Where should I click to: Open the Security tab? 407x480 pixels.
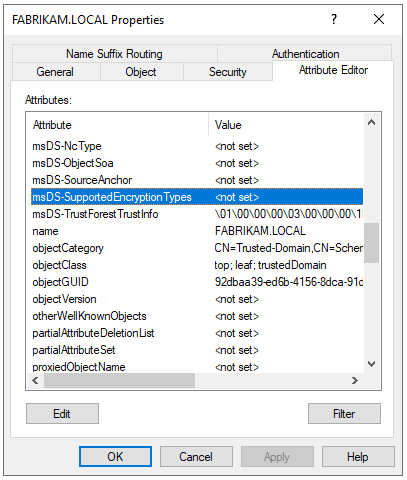coord(228,72)
